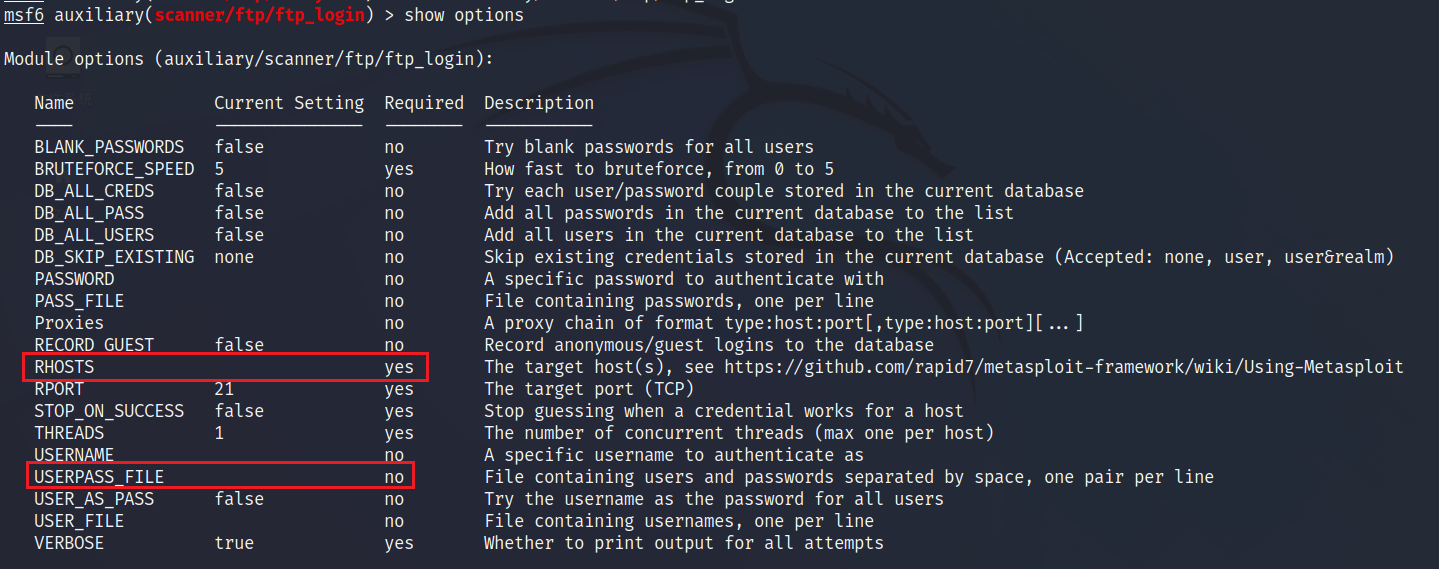The width and height of the screenshot is (1439, 569).
Task: Click the Required column header
Action: [424, 103]
